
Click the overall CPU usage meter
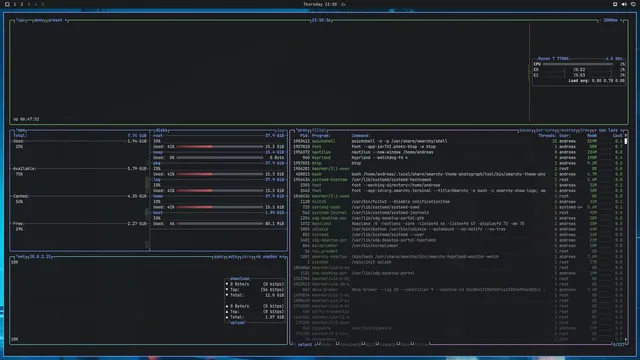(x=578, y=64)
